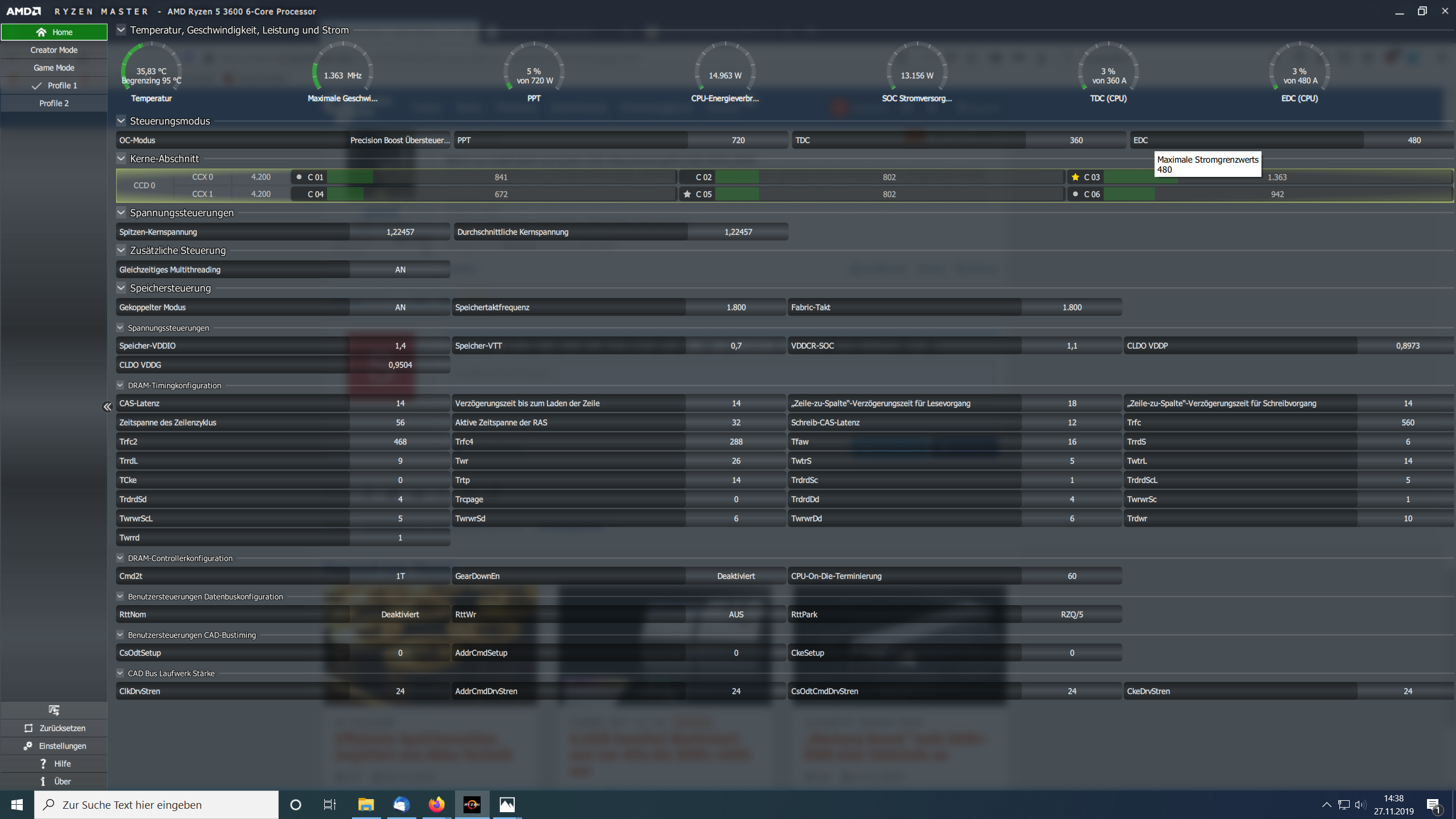The height and width of the screenshot is (819, 1456).
Task: Open Einstellungen settings gear
Action: [28, 746]
